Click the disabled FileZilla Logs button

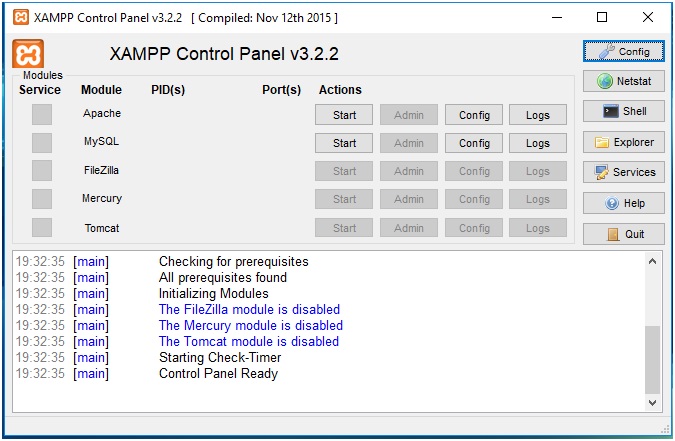click(538, 171)
